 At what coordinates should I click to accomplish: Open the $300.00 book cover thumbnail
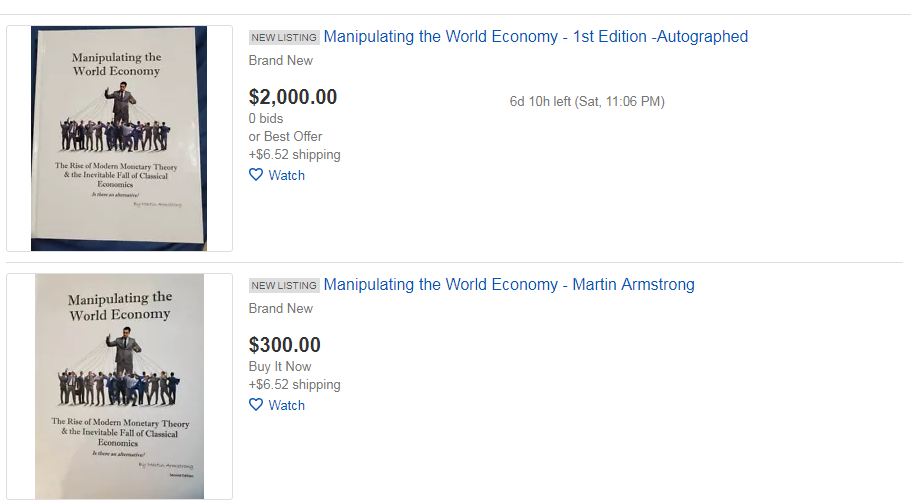[119, 387]
